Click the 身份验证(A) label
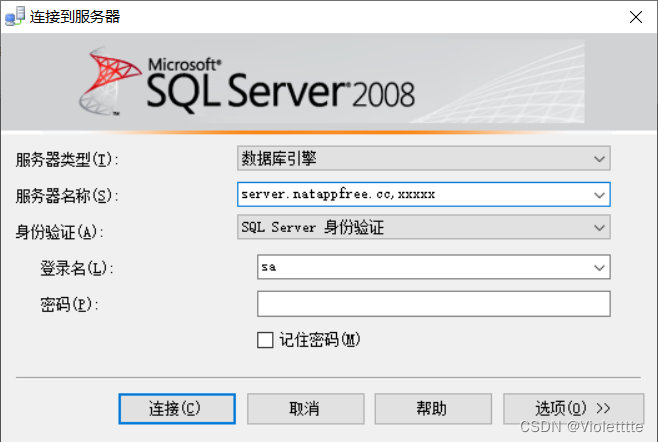 (59, 232)
